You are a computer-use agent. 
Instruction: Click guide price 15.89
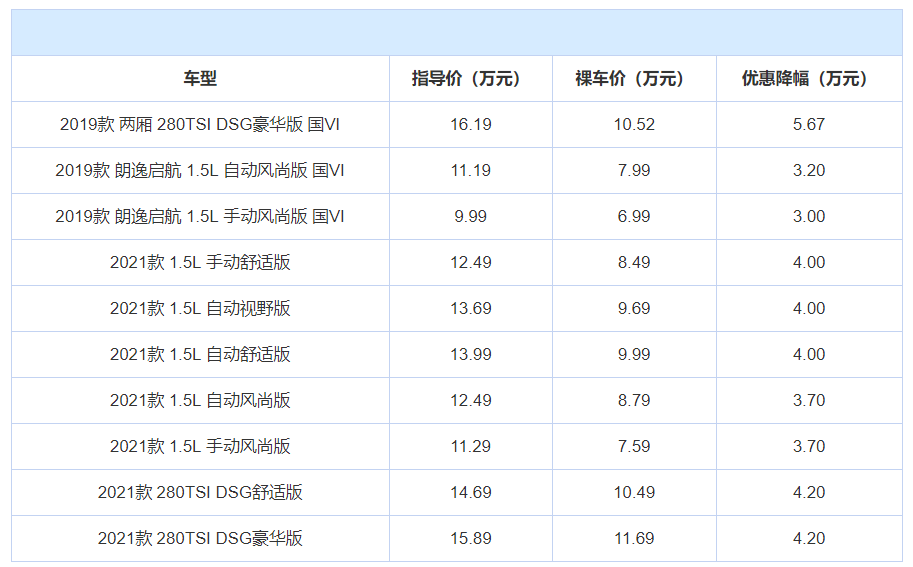470,538
